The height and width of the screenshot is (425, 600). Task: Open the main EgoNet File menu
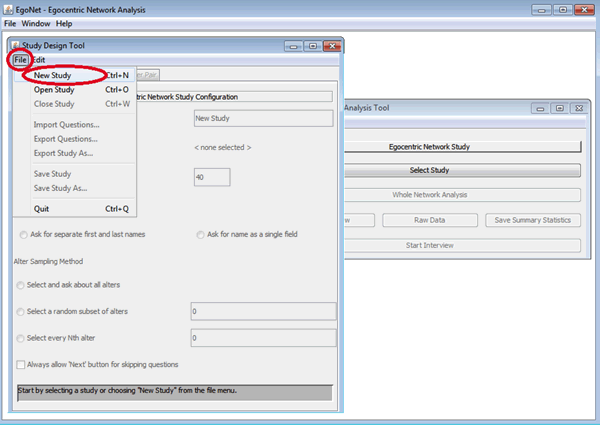[10, 24]
